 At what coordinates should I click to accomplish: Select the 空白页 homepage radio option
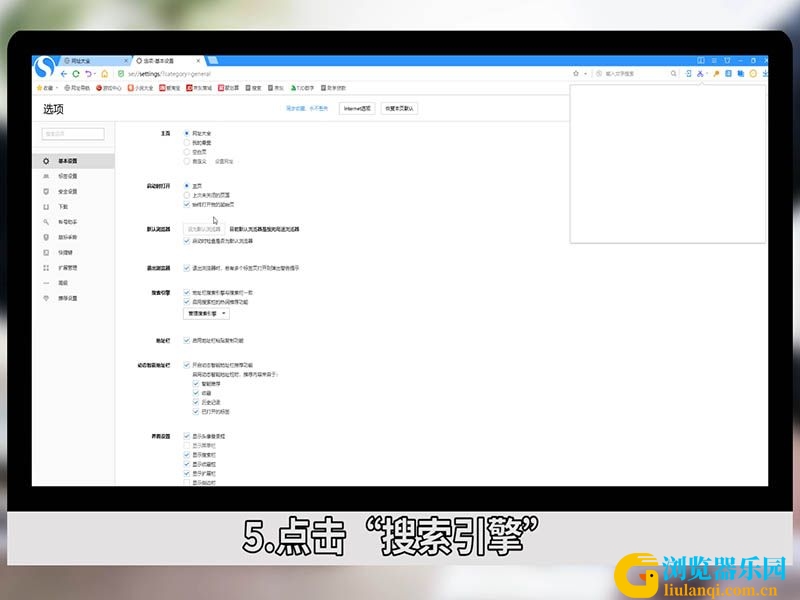pos(187,152)
